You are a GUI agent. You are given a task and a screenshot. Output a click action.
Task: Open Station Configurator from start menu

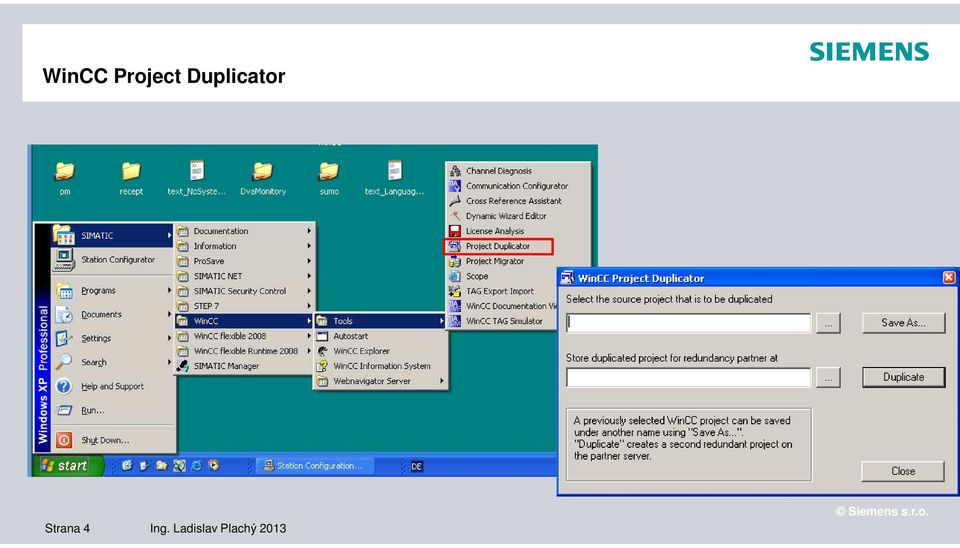click(112, 260)
